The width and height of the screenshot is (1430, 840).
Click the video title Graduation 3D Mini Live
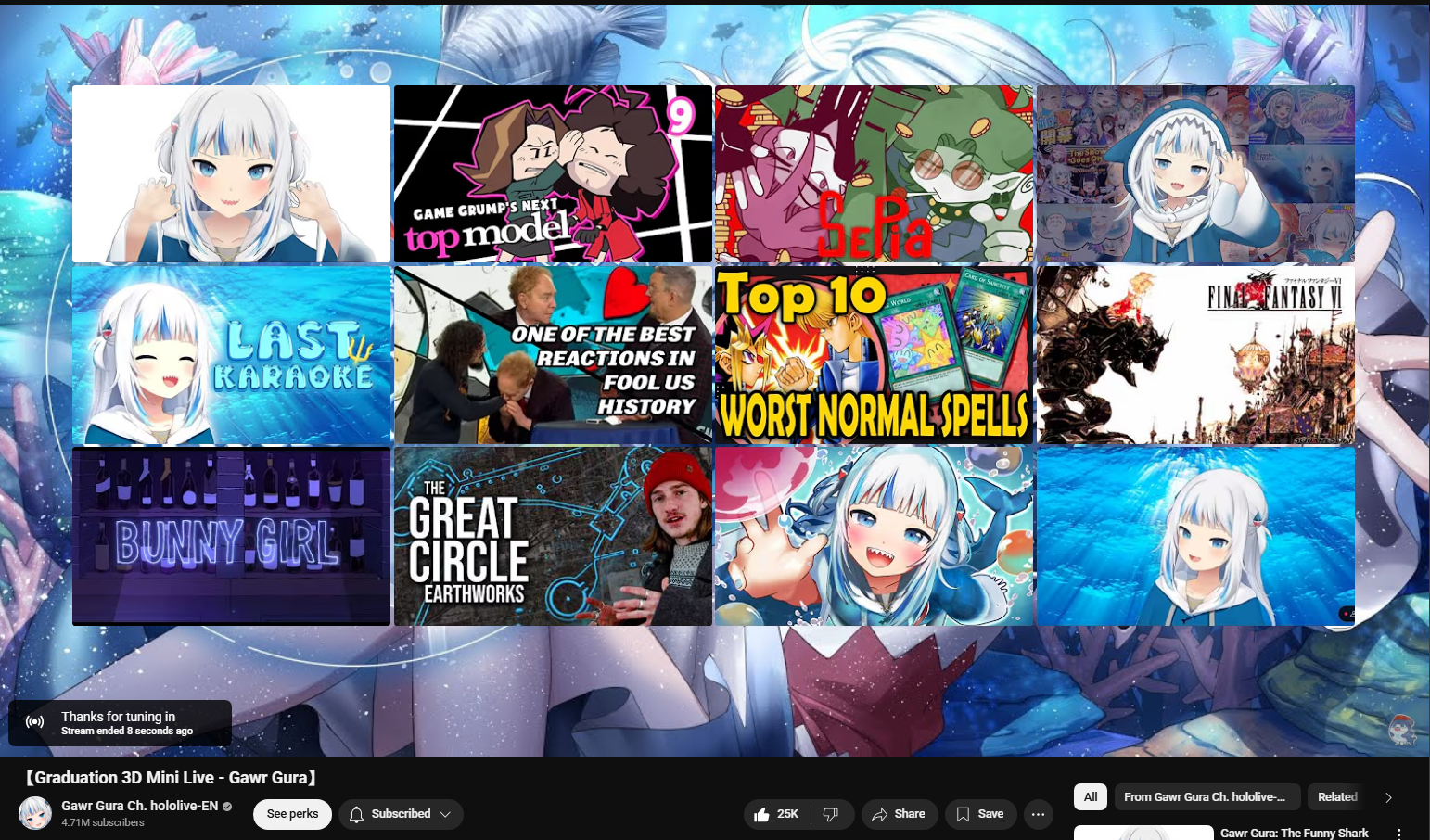click(x=170, y=778)
